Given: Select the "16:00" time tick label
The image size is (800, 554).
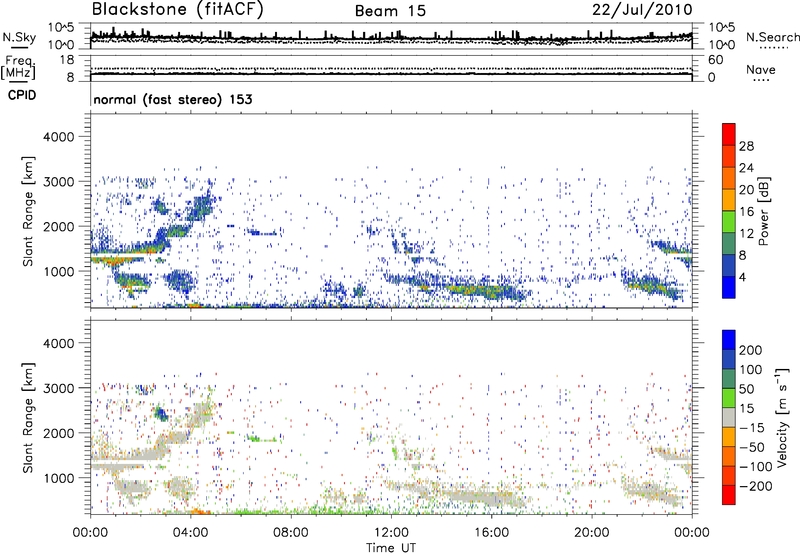Looking at the screenshot, I should [491, 533].
